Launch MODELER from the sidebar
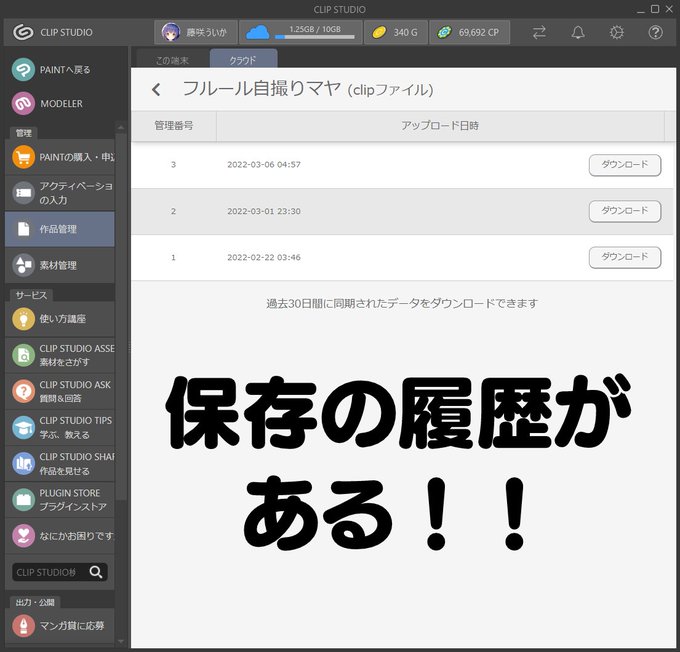Viewport: 680px width, 652px height. coord(23,103)
